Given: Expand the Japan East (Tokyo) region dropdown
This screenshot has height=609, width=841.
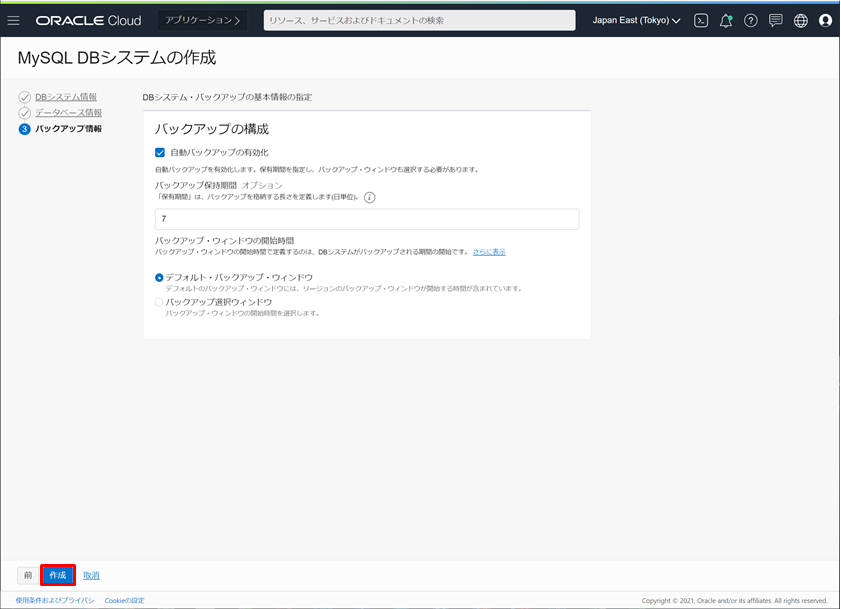Looking at the screenshot, I should pyautogui.click(x=636, y=20).
